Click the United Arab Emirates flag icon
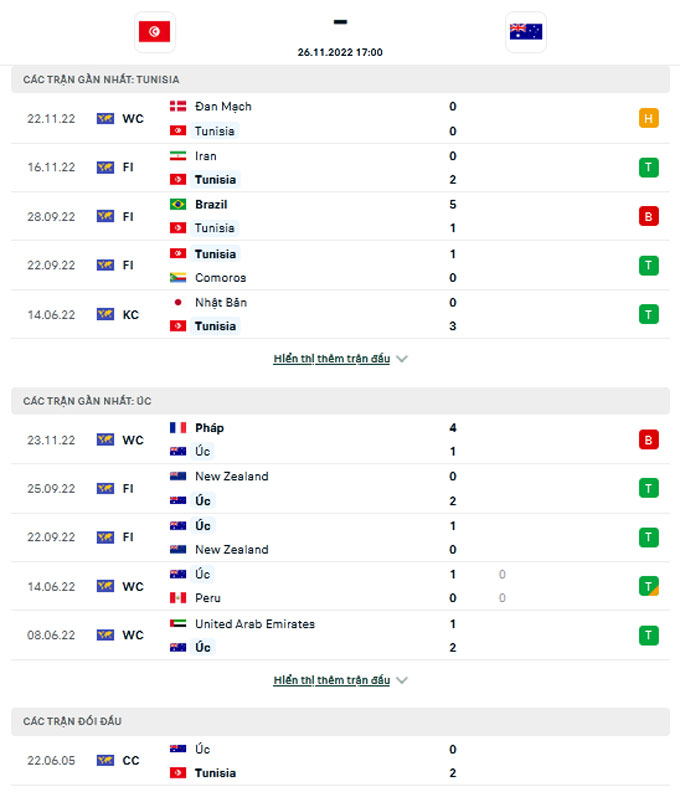 [x=178, y=624]
